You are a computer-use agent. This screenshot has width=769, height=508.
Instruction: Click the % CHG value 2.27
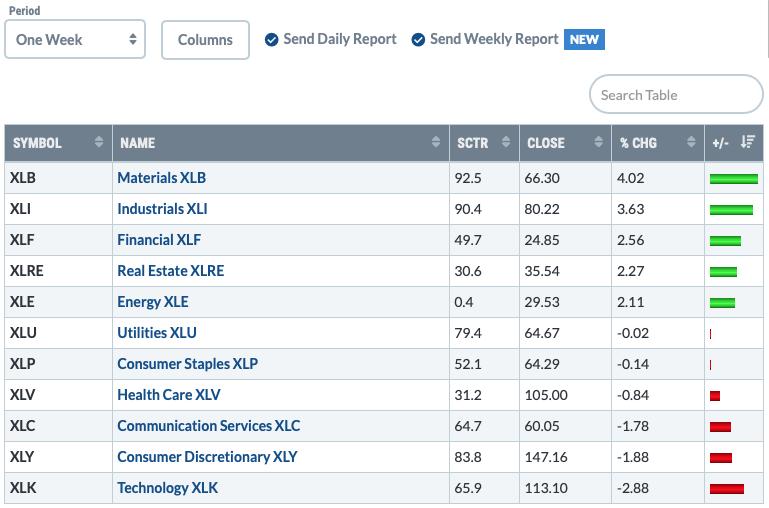coord(631,271)
